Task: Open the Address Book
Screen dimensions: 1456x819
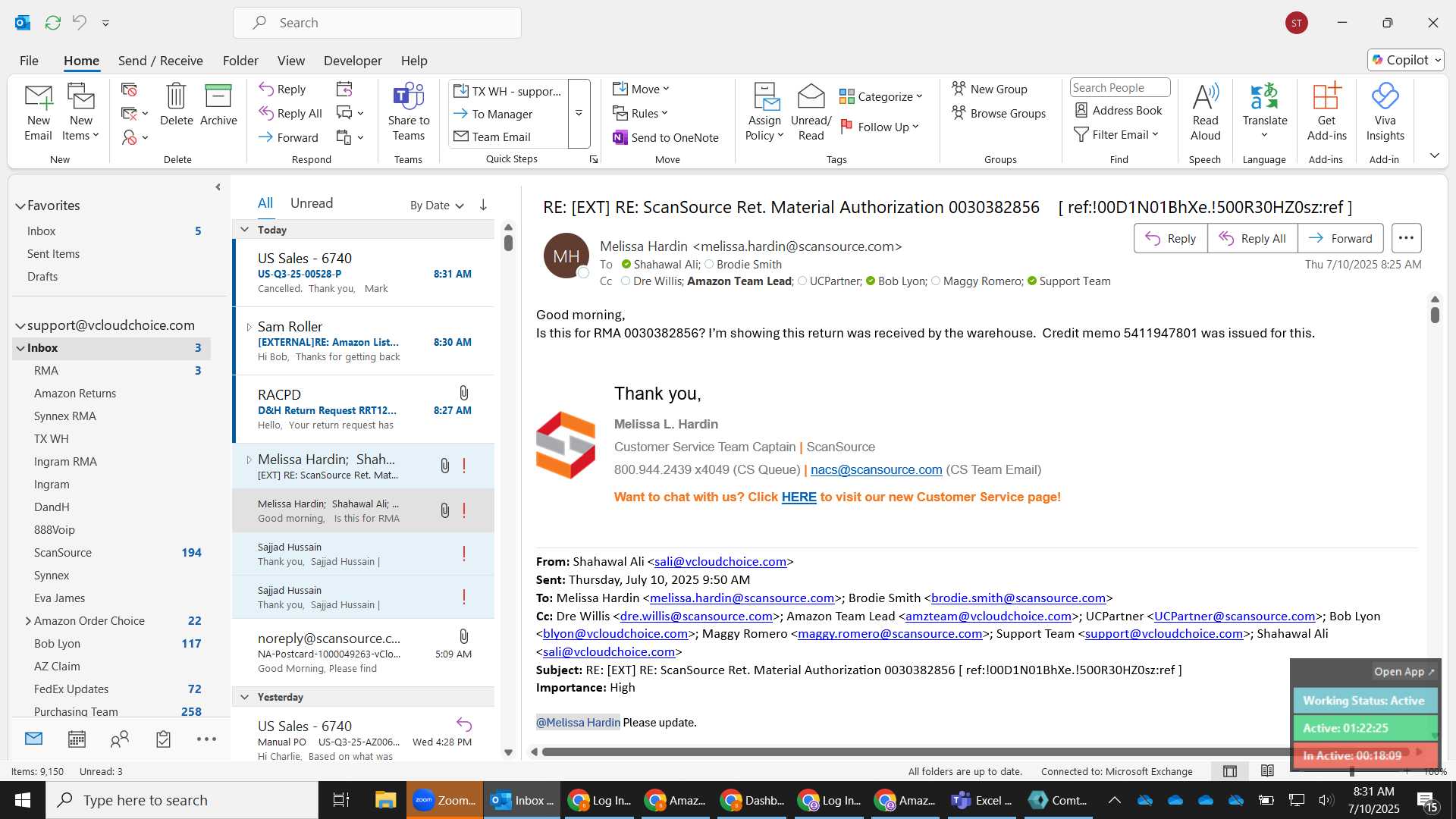Action: coord(1119,110)
